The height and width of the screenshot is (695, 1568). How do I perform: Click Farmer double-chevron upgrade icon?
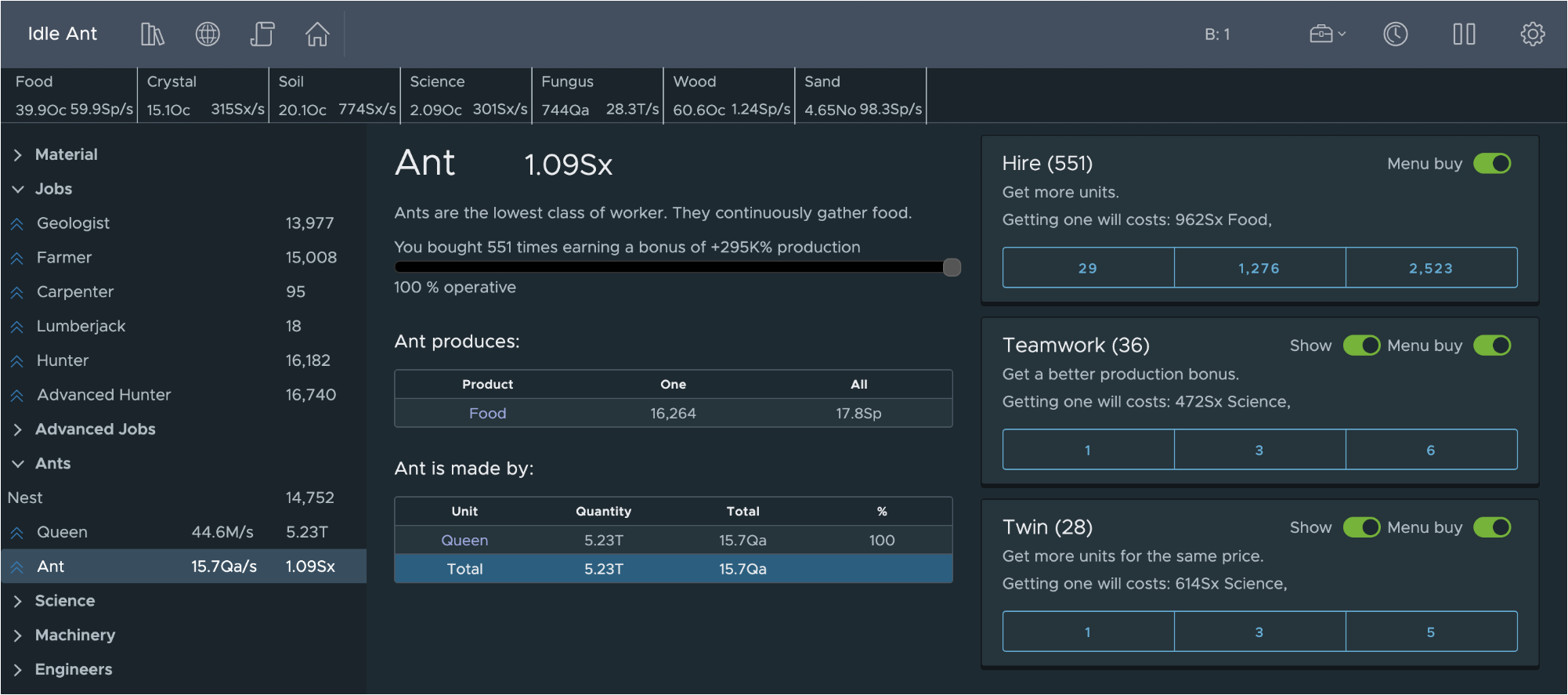tap(17, 258)
